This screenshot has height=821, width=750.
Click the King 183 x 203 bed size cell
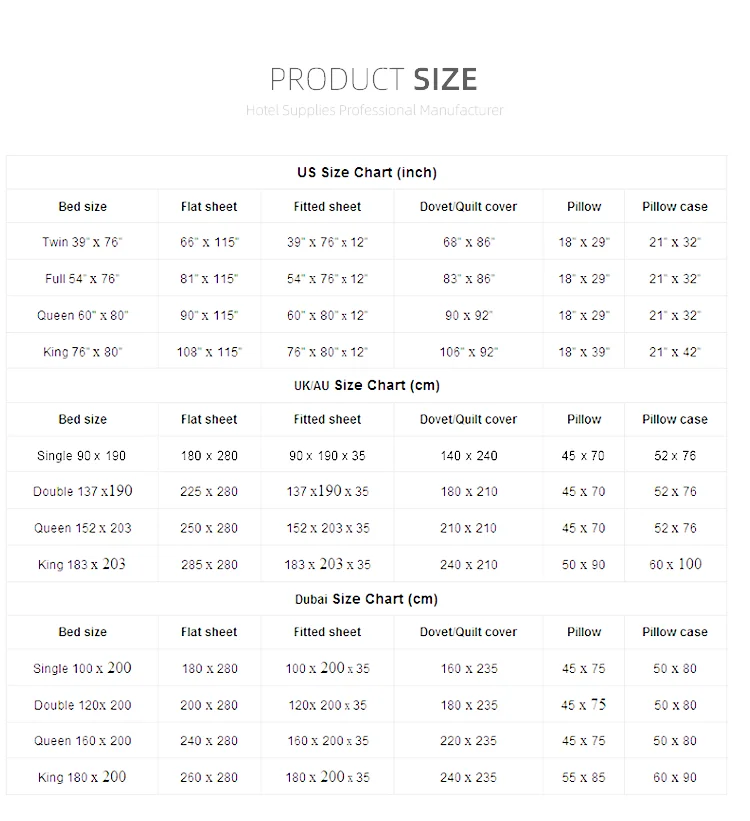pyautogui.click(x=82, y=564)
